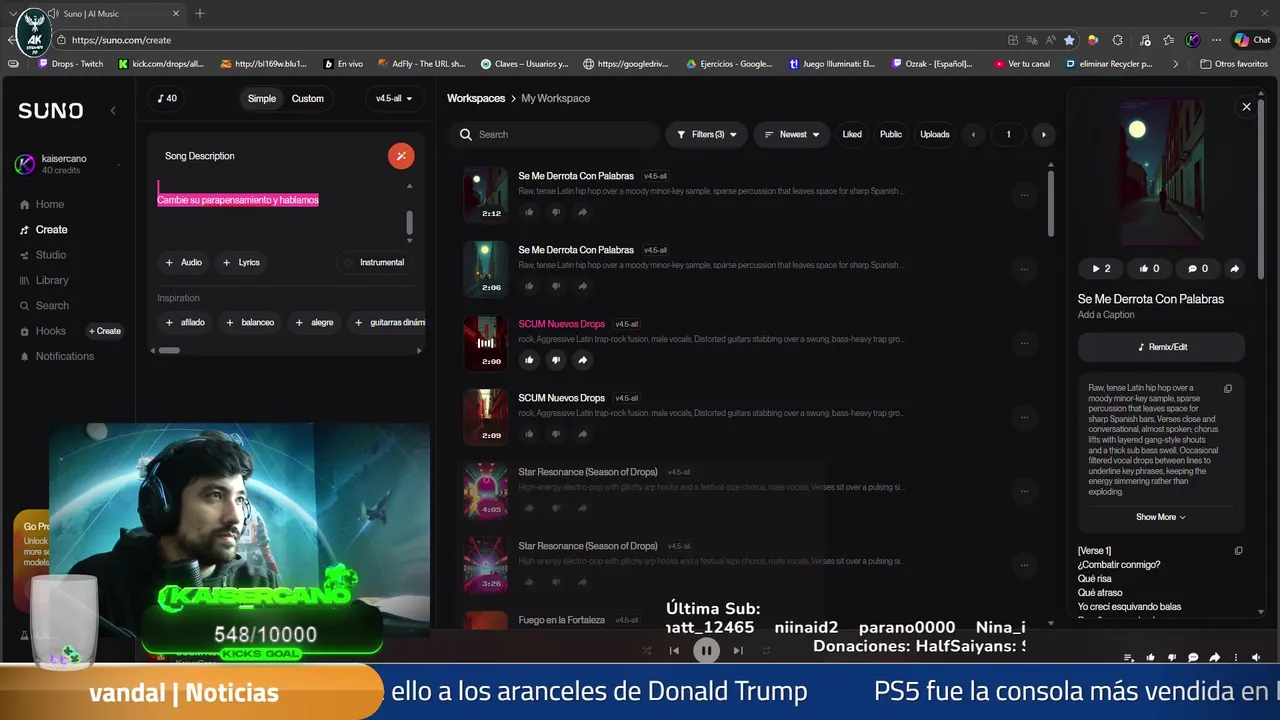Viewport: 1280px width, 720px height.
Task: Go to previous track in player
Action: click(x=674, y=650)
